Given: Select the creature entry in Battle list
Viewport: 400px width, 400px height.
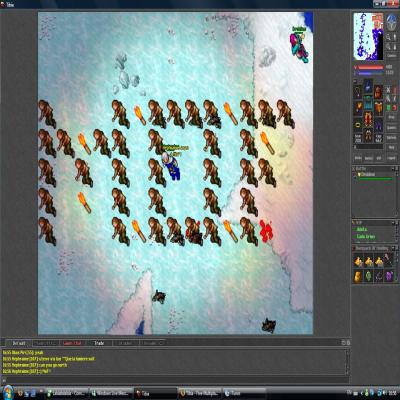Looking at the screenshot, I should (x=373, y=176).
